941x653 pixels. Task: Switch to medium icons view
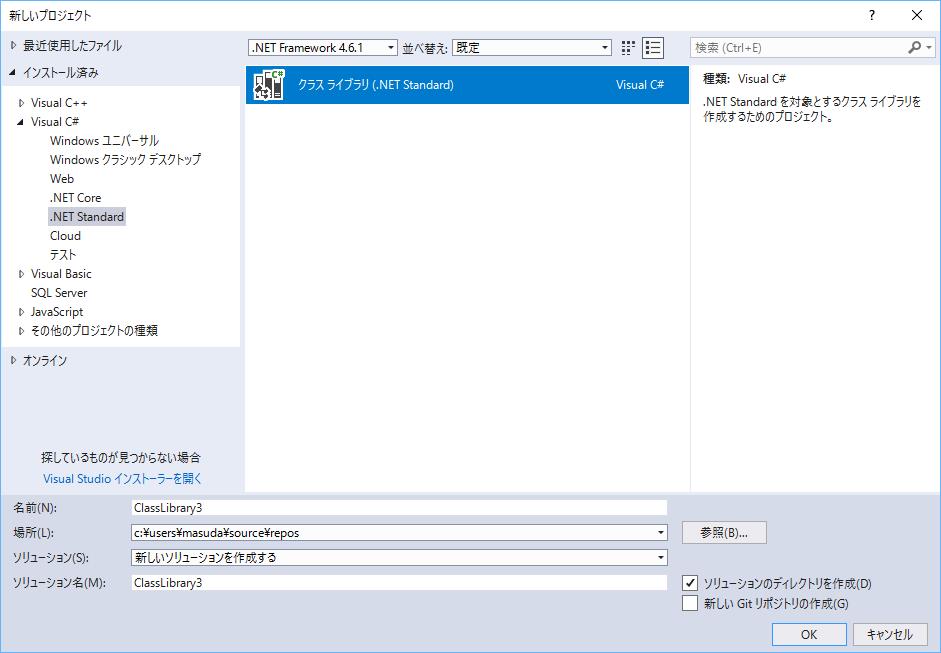[628, 47]
